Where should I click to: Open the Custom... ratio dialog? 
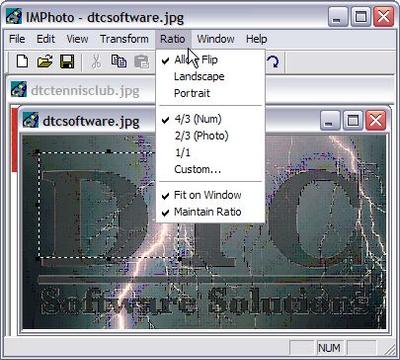click(210, 169)
